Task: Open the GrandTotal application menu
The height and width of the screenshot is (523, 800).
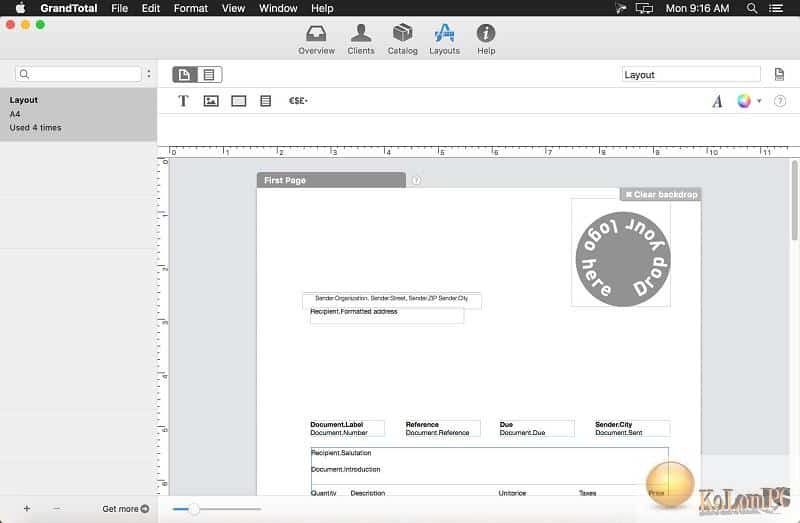Action: coord(69,8)
